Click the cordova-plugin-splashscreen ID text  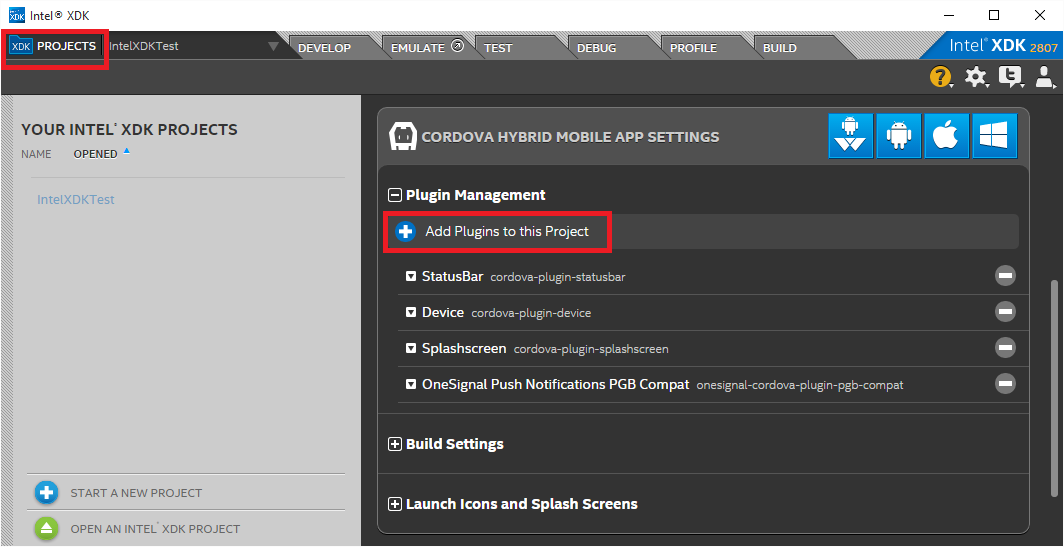point(591,349)
